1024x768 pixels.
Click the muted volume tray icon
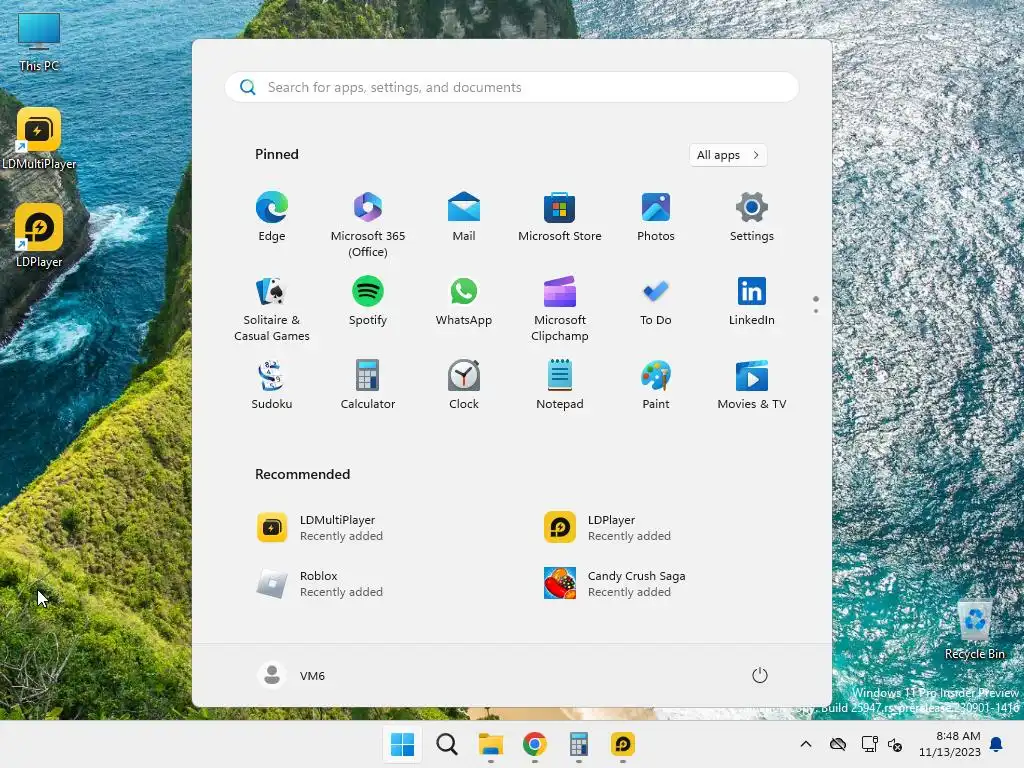[895, 744]
